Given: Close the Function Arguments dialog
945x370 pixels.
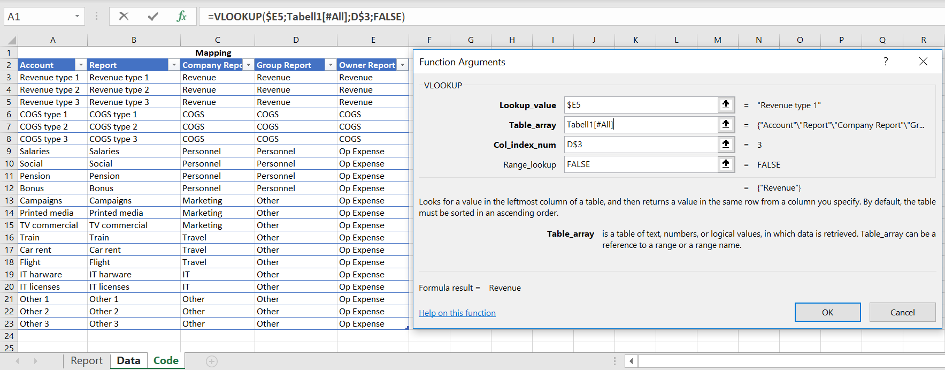Looking at the screenshot, I should (923, 61).
